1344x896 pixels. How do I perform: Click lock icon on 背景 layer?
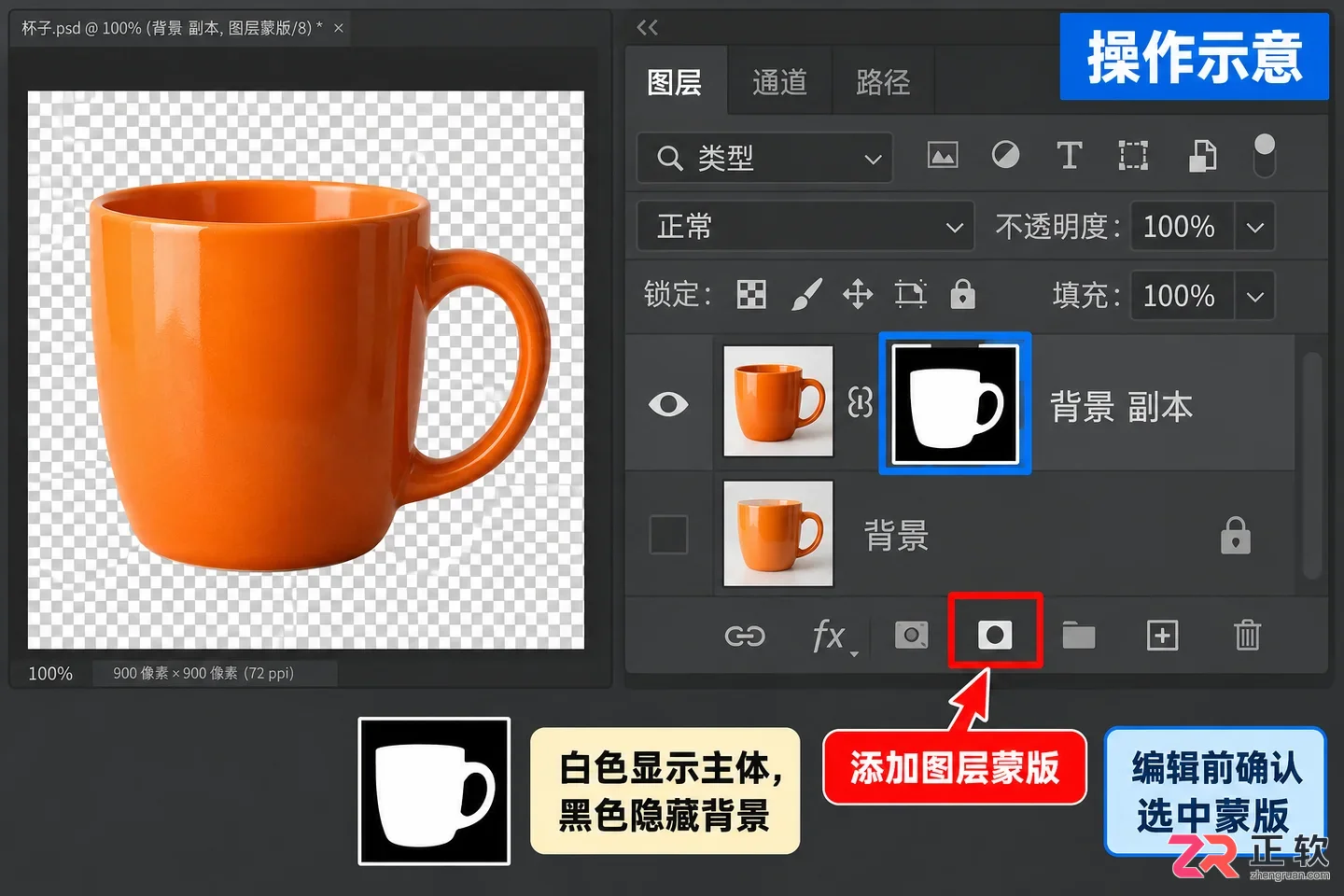[1236, 535]
